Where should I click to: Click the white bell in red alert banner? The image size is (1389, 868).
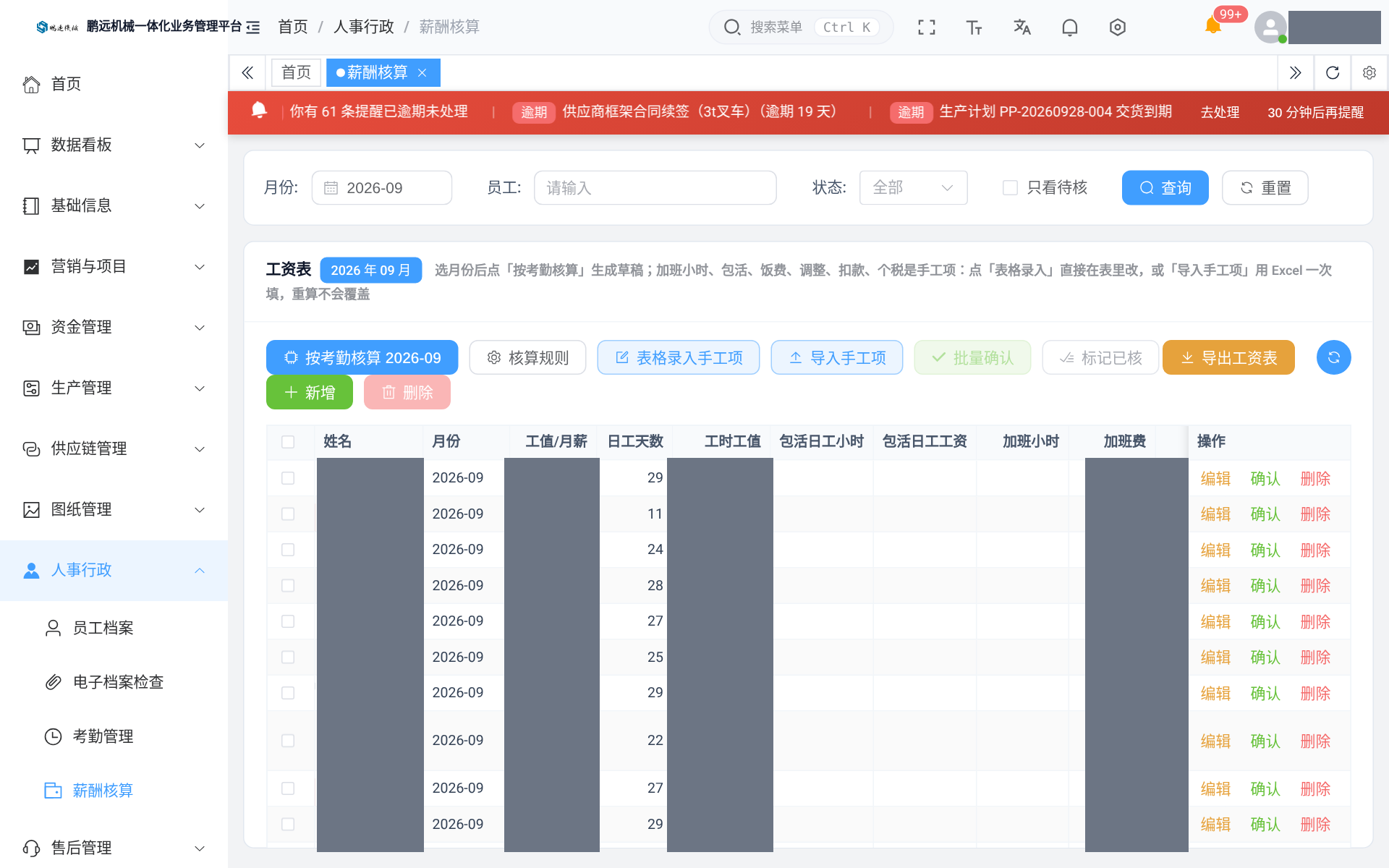click(x=259, y=110)
